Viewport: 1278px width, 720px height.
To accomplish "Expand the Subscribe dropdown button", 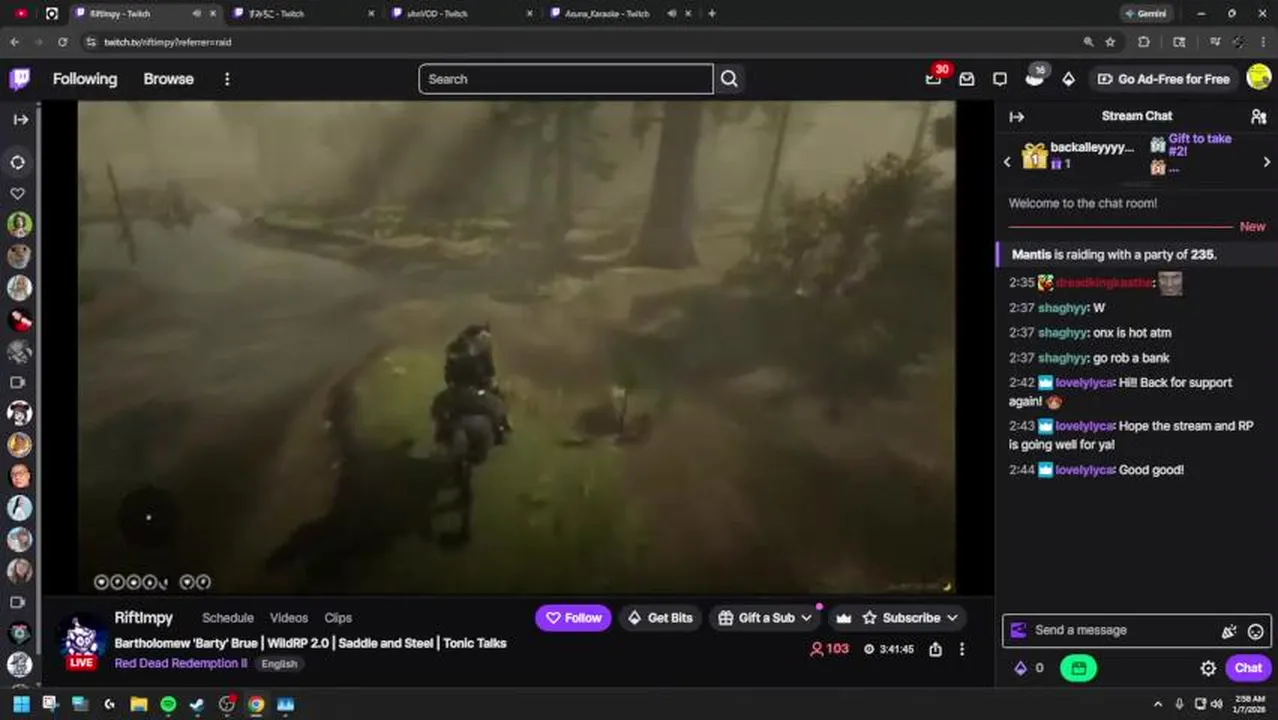I will click(951, 618).
